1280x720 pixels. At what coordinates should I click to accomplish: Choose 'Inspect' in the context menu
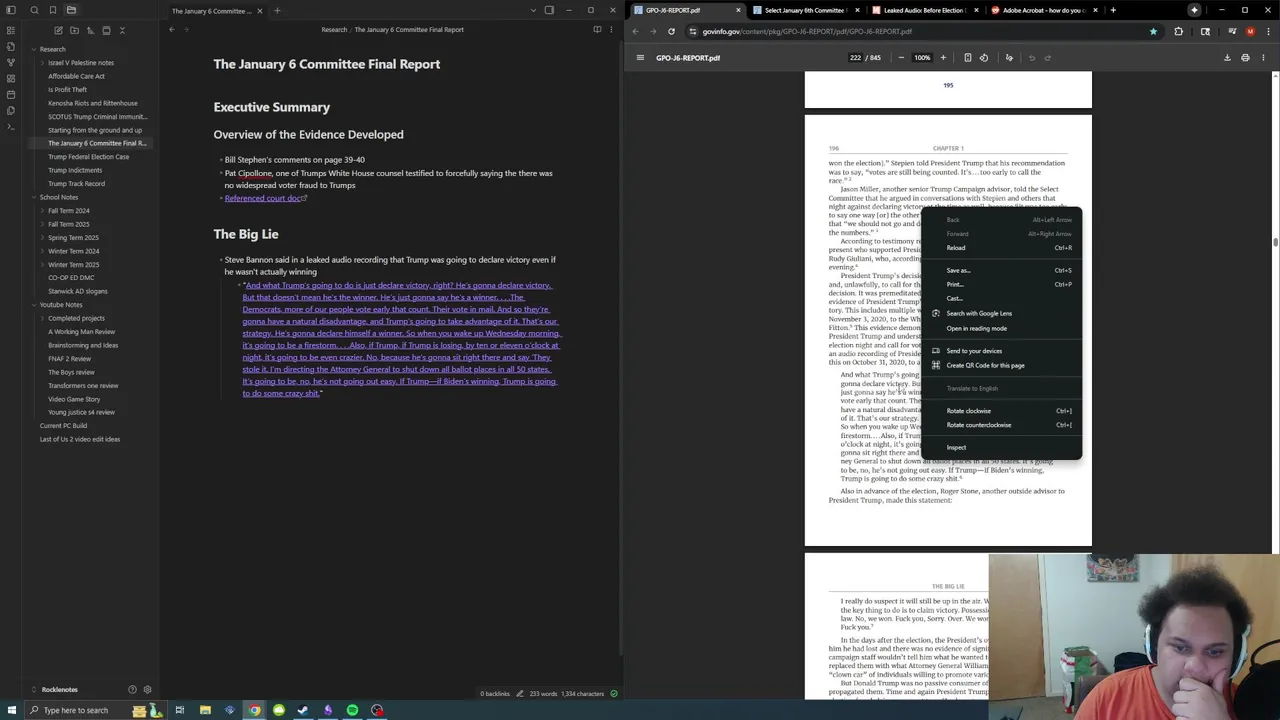tap(1001, 448)
